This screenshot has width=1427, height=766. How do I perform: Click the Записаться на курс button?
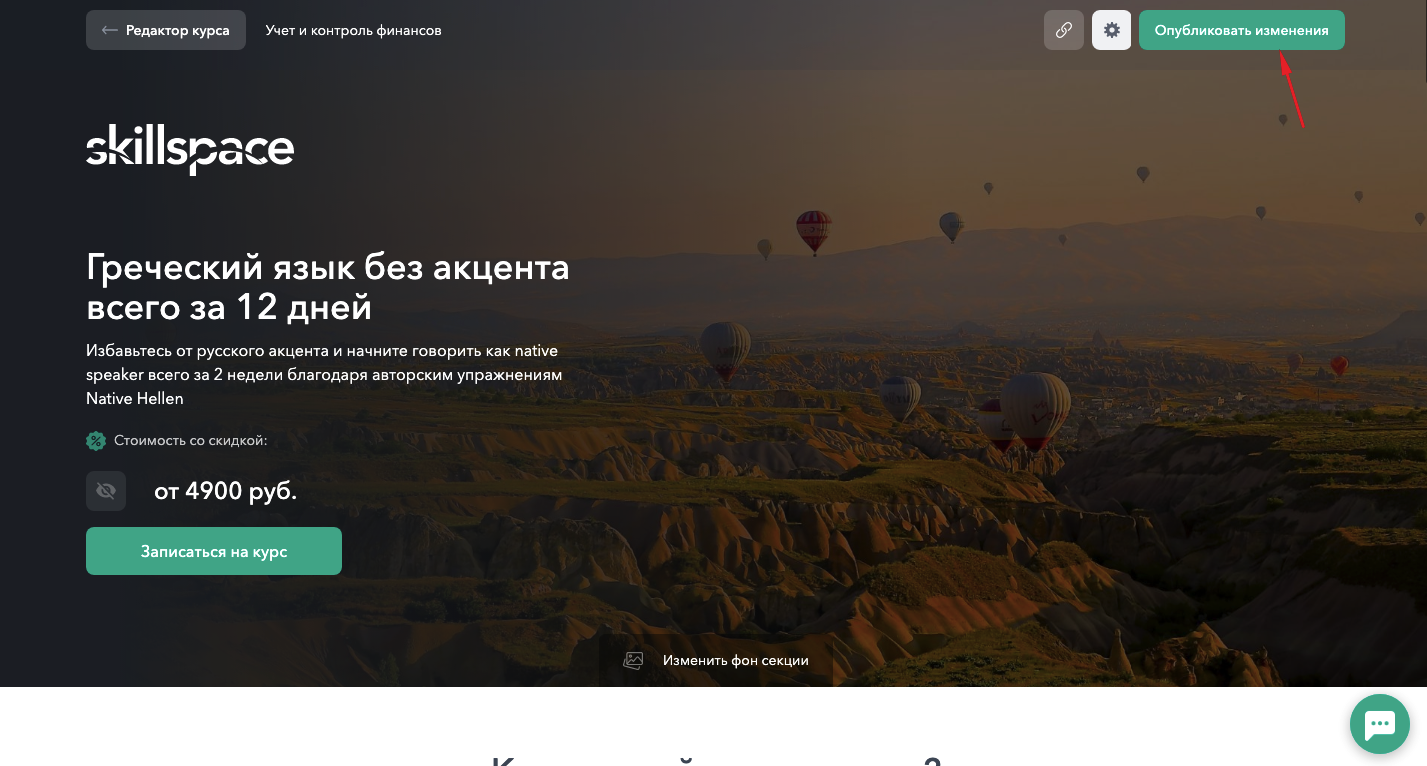[x=214, y=551]
